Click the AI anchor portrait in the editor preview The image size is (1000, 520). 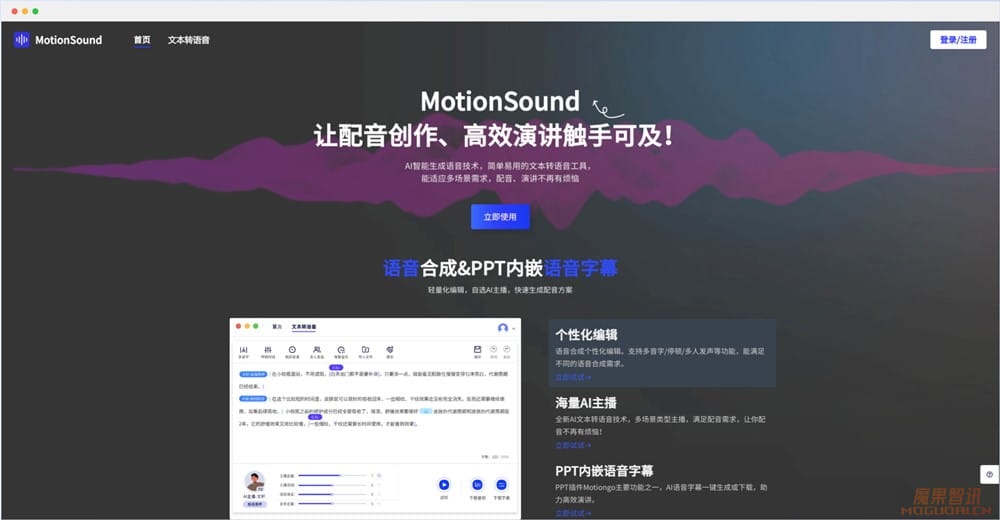point(254,481)
